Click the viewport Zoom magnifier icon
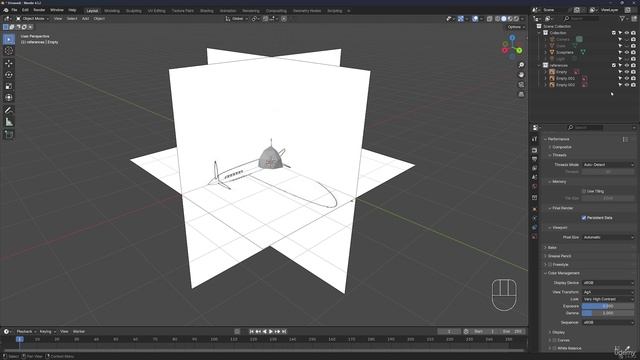The width and height of the screenshot is (640, 360). click(x=521, y=65)
